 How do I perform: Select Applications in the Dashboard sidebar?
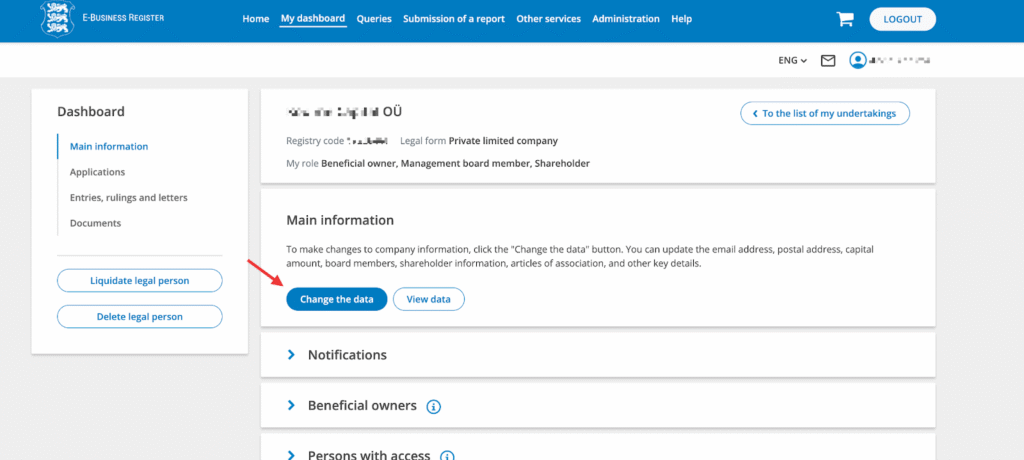97,172
